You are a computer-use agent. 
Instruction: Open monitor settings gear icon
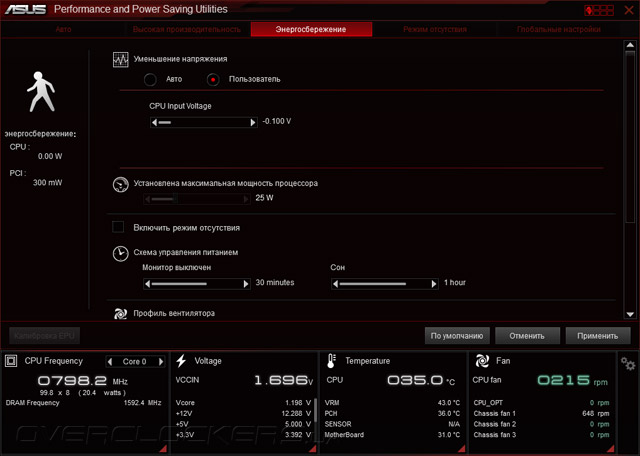pos(628,363)
